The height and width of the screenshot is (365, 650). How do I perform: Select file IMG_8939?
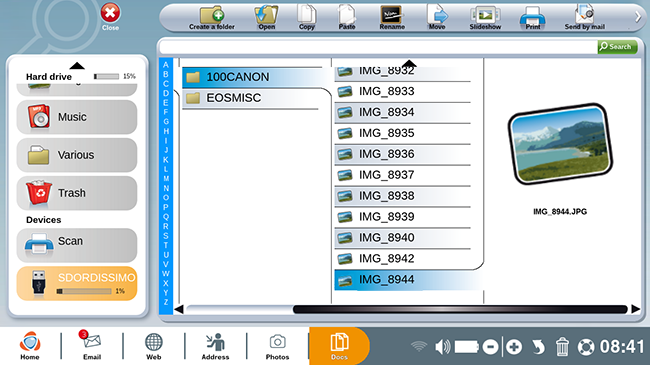click(403, 217)
